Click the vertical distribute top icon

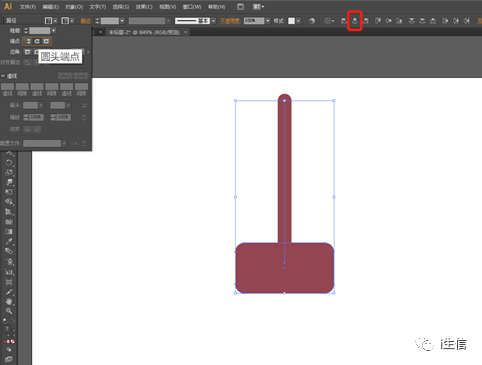click(412, 21)
